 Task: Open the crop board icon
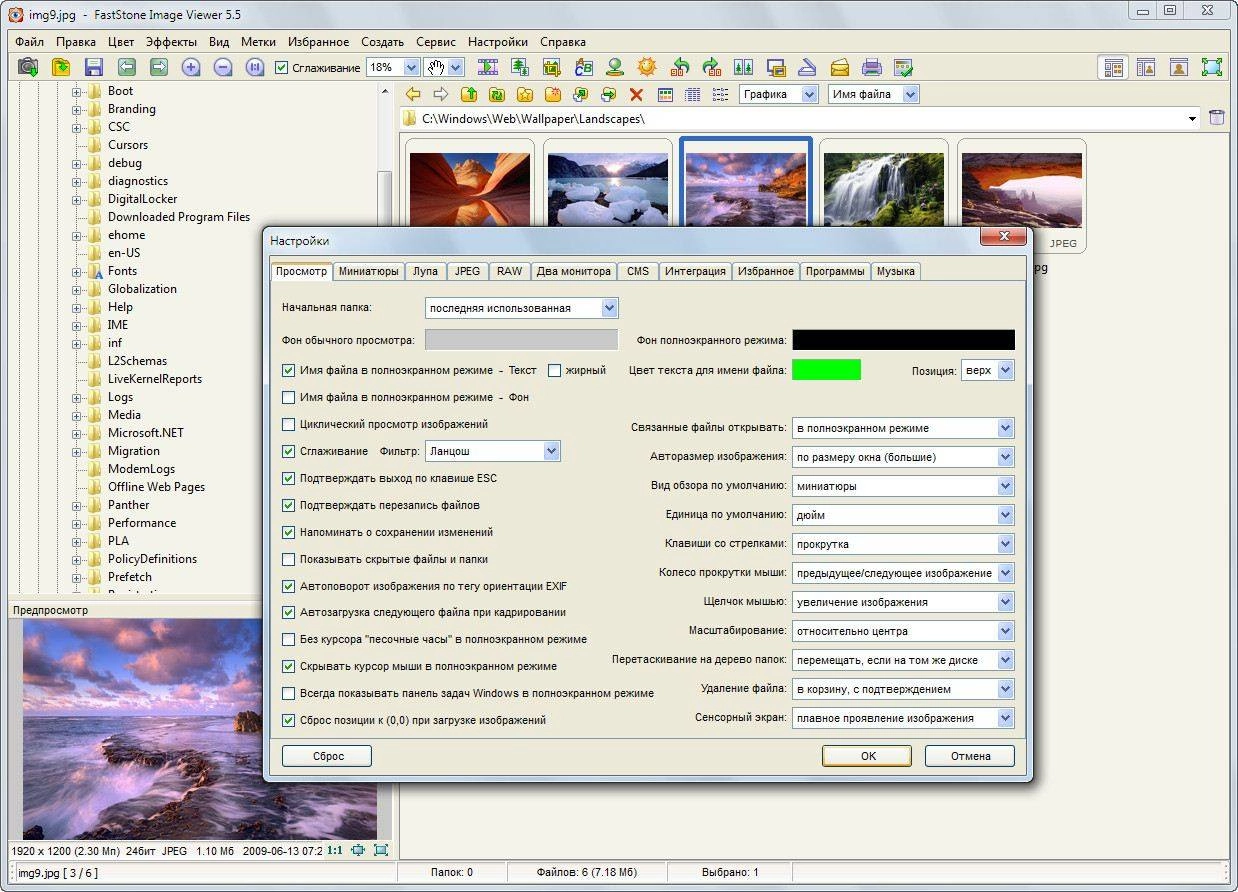click(x=552, y=67)
